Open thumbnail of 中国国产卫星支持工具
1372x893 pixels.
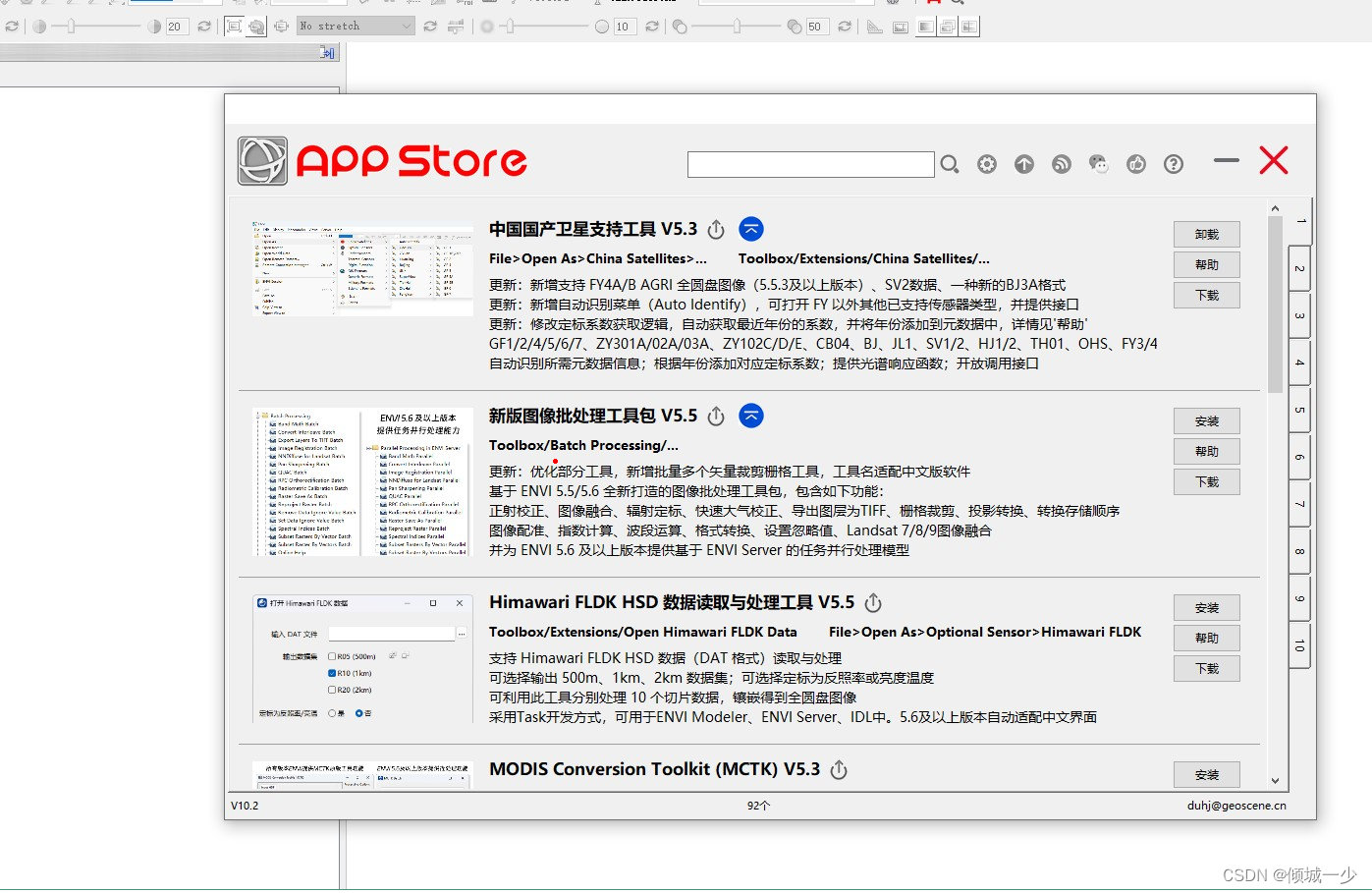point(362,268)
